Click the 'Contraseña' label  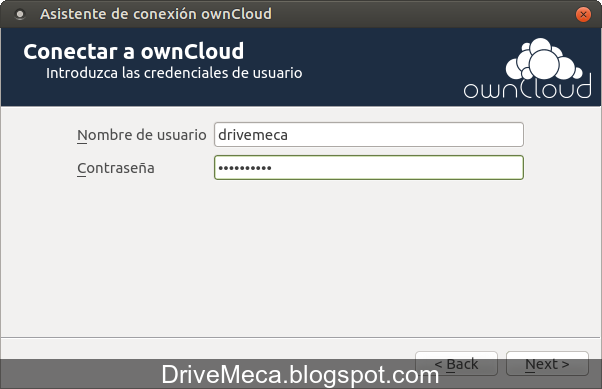pyautogui.click(x=116, y=168)
